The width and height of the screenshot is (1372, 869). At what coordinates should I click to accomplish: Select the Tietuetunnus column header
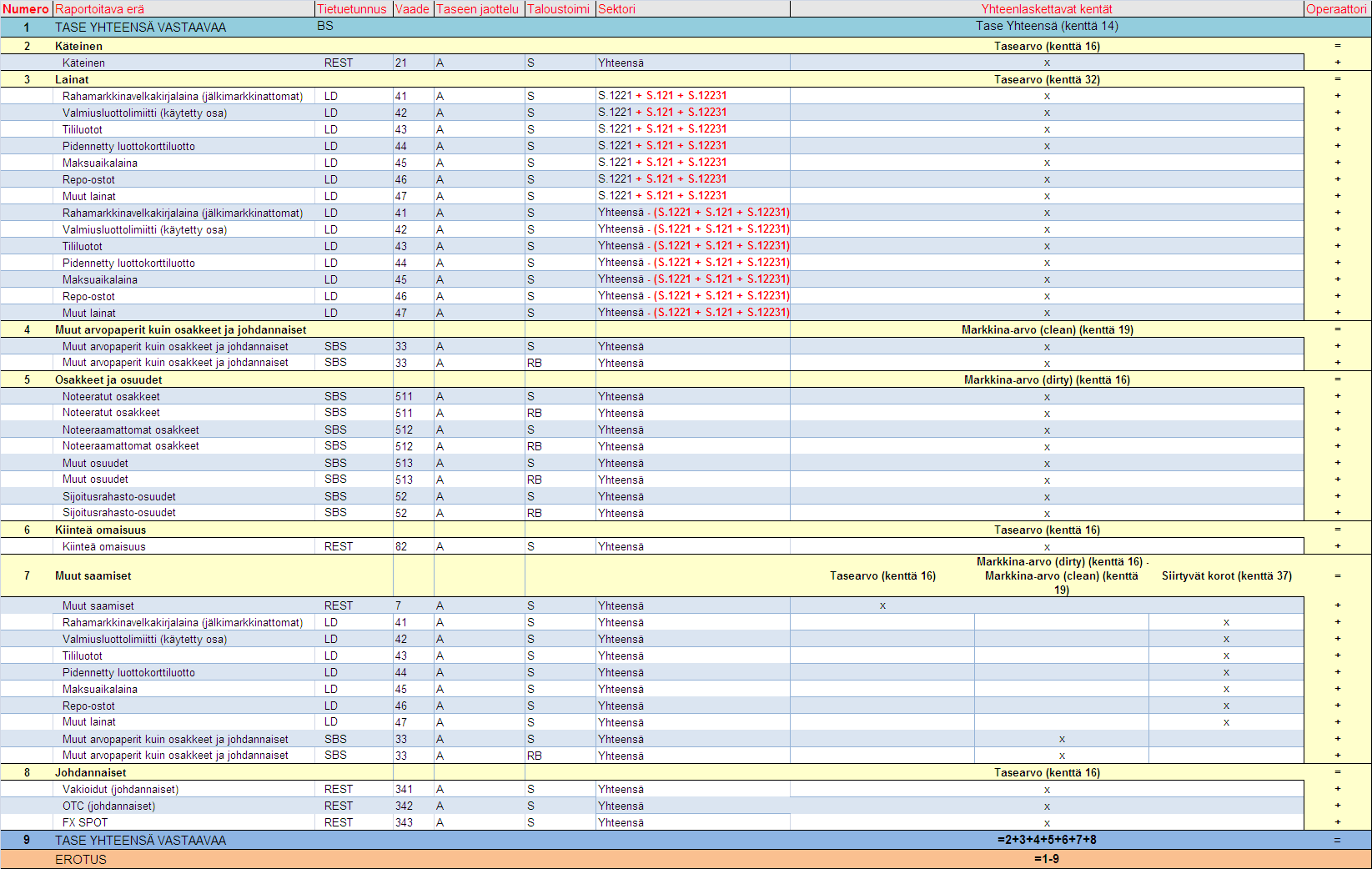pos(354,8)
